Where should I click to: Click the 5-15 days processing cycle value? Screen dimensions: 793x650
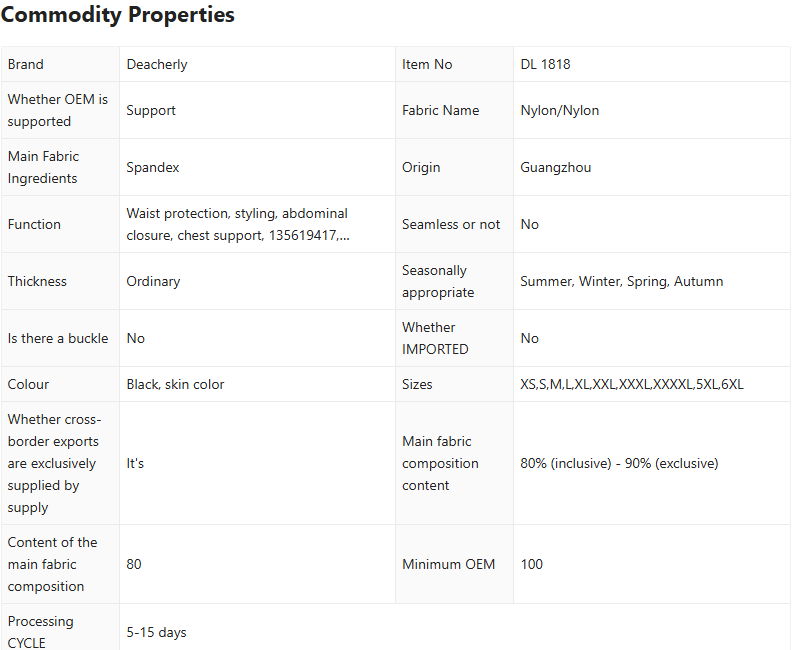[156, 632]
